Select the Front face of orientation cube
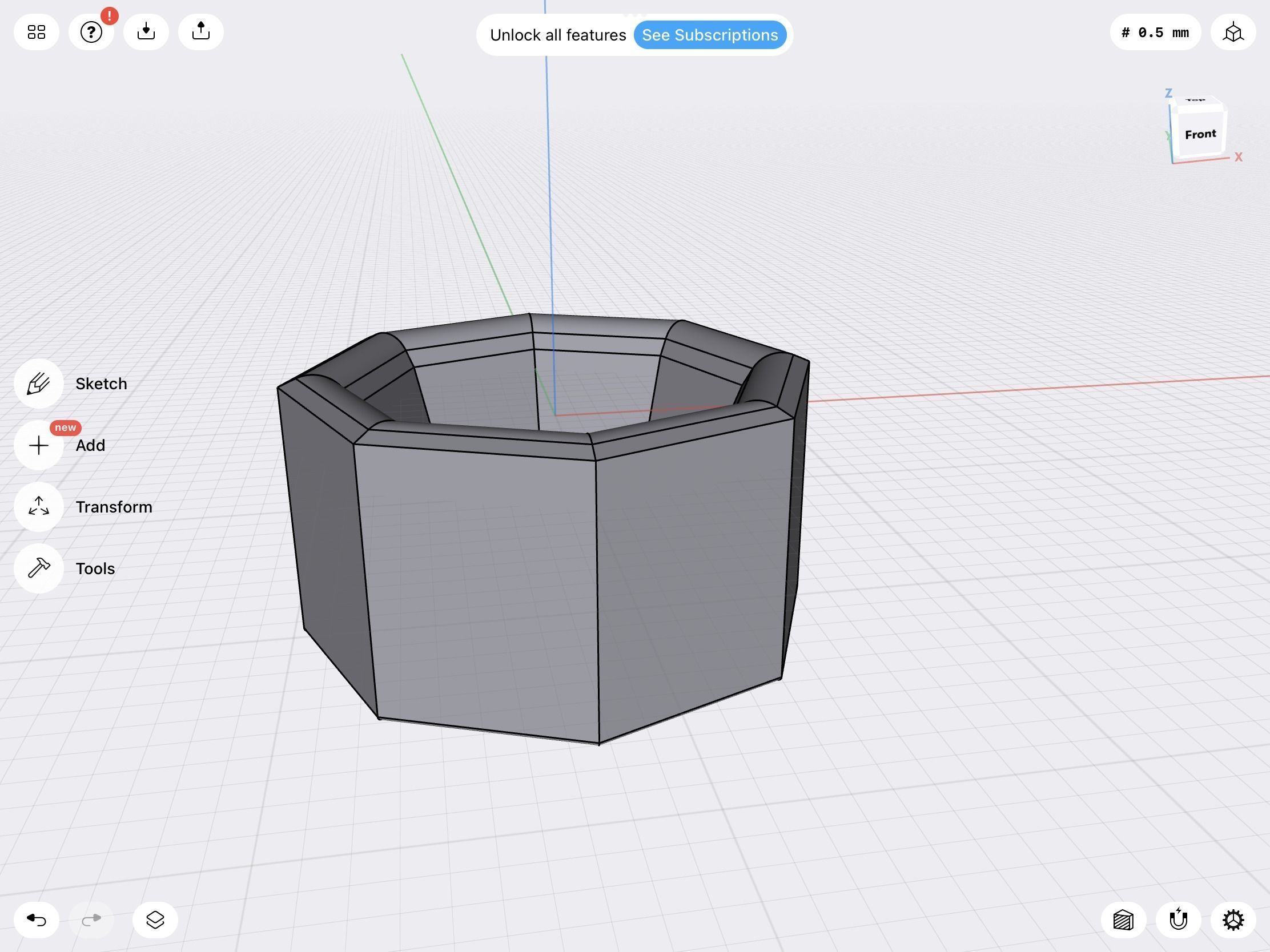The width and height of the screenshot is (1270, 952). pyautogui.click(x=1200, y=134)
